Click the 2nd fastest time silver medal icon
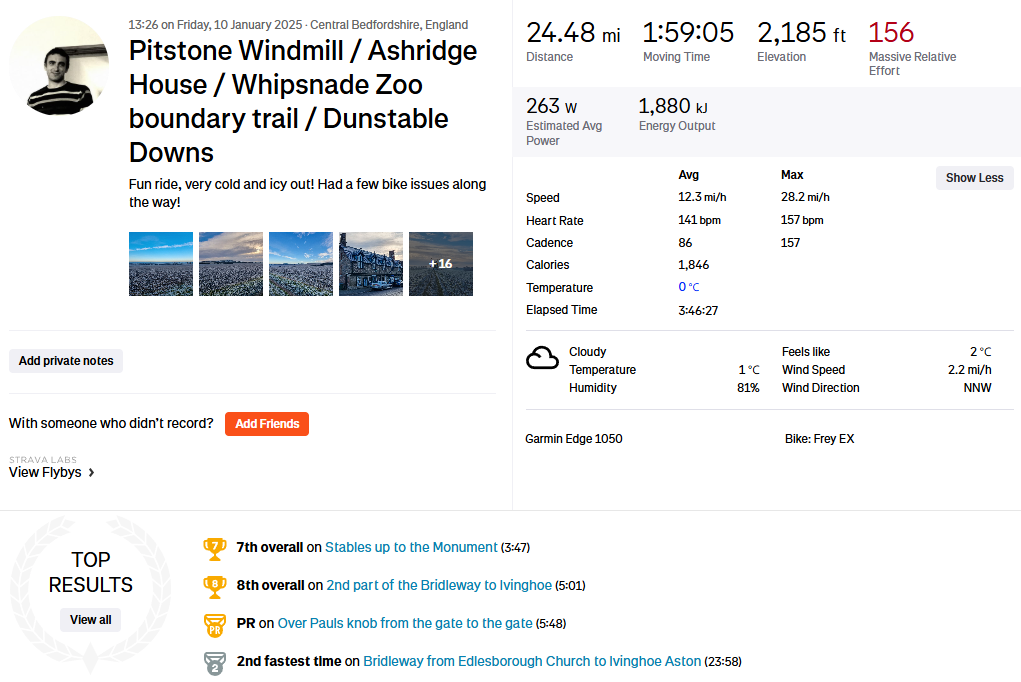 [x=214, y=662]
